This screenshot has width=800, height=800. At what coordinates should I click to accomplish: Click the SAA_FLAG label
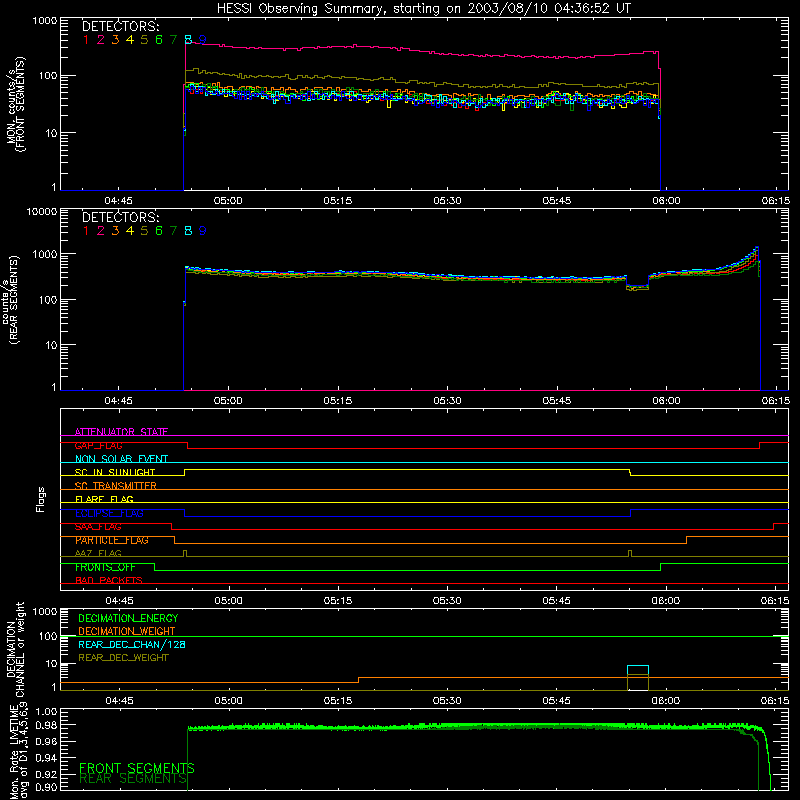tap(98, 527)
